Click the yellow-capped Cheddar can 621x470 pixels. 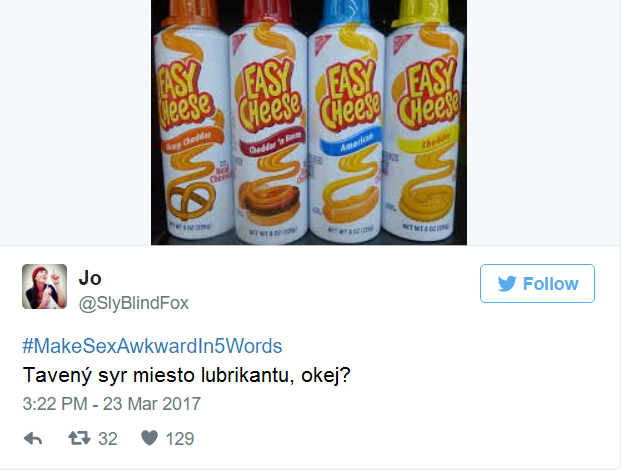425,123
